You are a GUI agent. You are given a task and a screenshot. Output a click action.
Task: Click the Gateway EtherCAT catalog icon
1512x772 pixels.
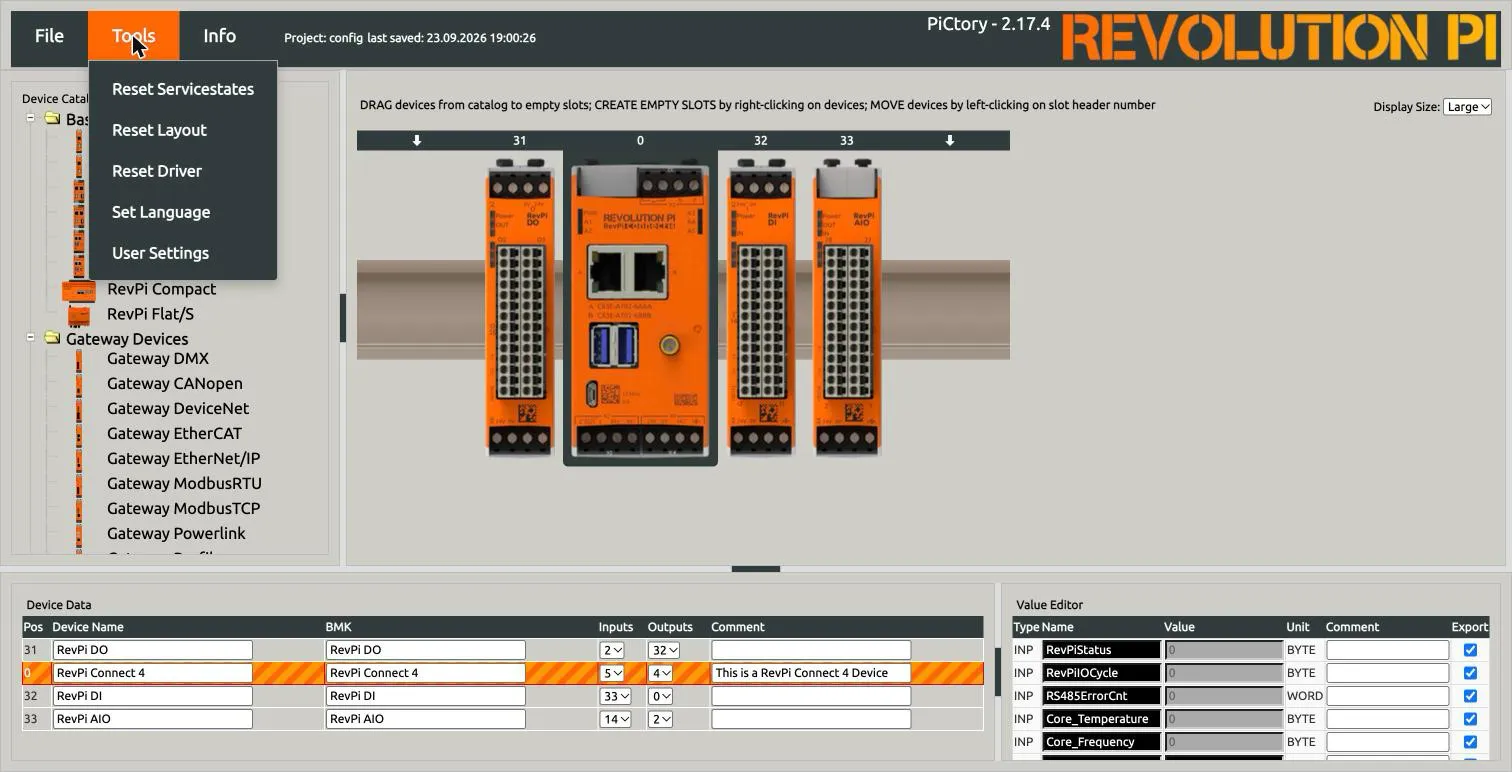click(79, 434)
